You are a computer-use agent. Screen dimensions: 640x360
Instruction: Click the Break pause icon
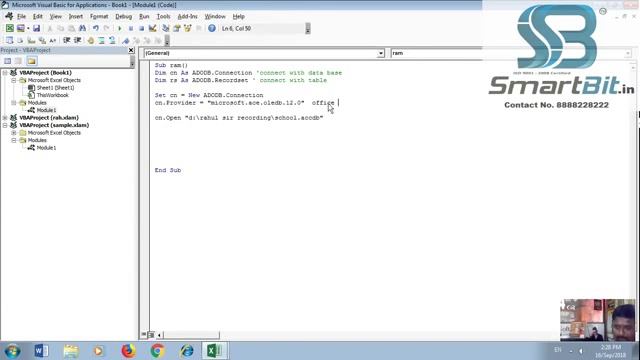coord(131,28)
